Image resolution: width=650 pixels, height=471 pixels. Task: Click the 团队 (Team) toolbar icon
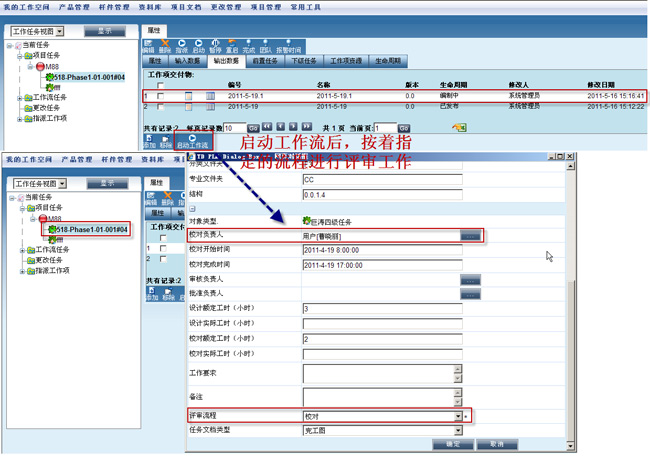coord(265,46)
